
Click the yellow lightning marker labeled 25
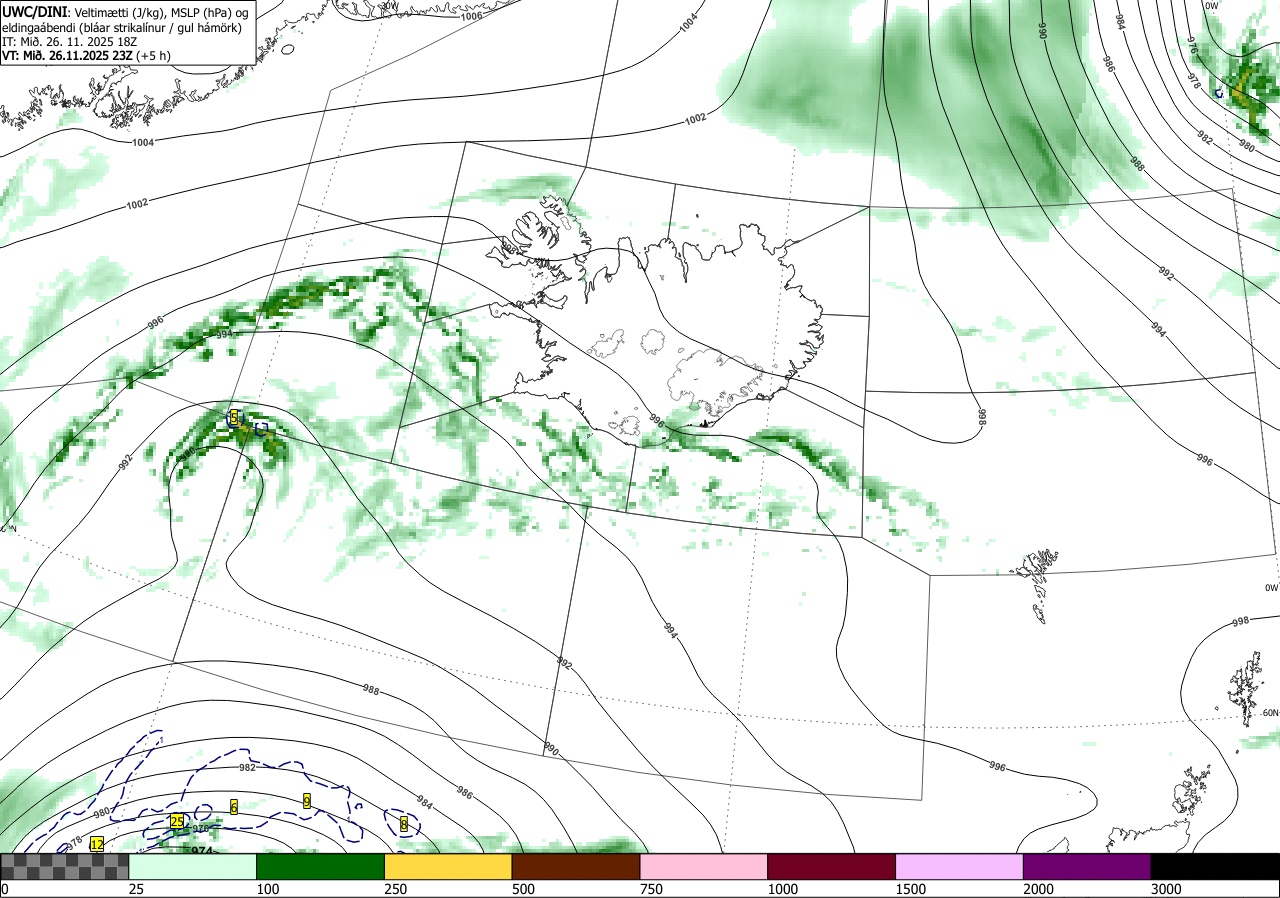tap(177, 822)
